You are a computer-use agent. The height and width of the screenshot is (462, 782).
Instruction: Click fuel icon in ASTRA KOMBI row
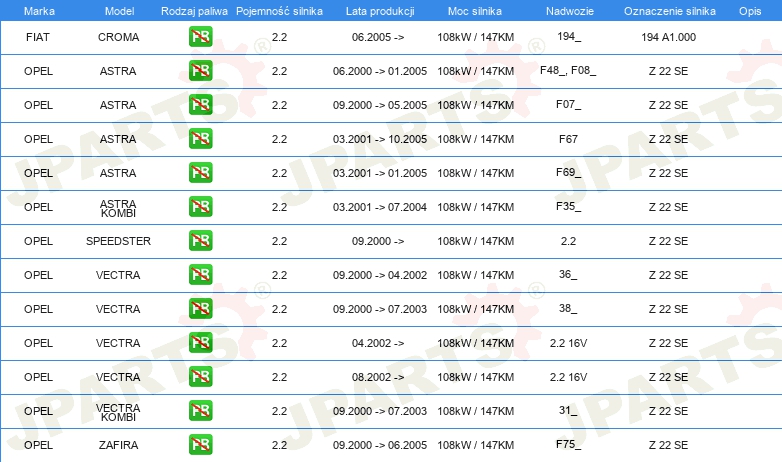[200, 207]
